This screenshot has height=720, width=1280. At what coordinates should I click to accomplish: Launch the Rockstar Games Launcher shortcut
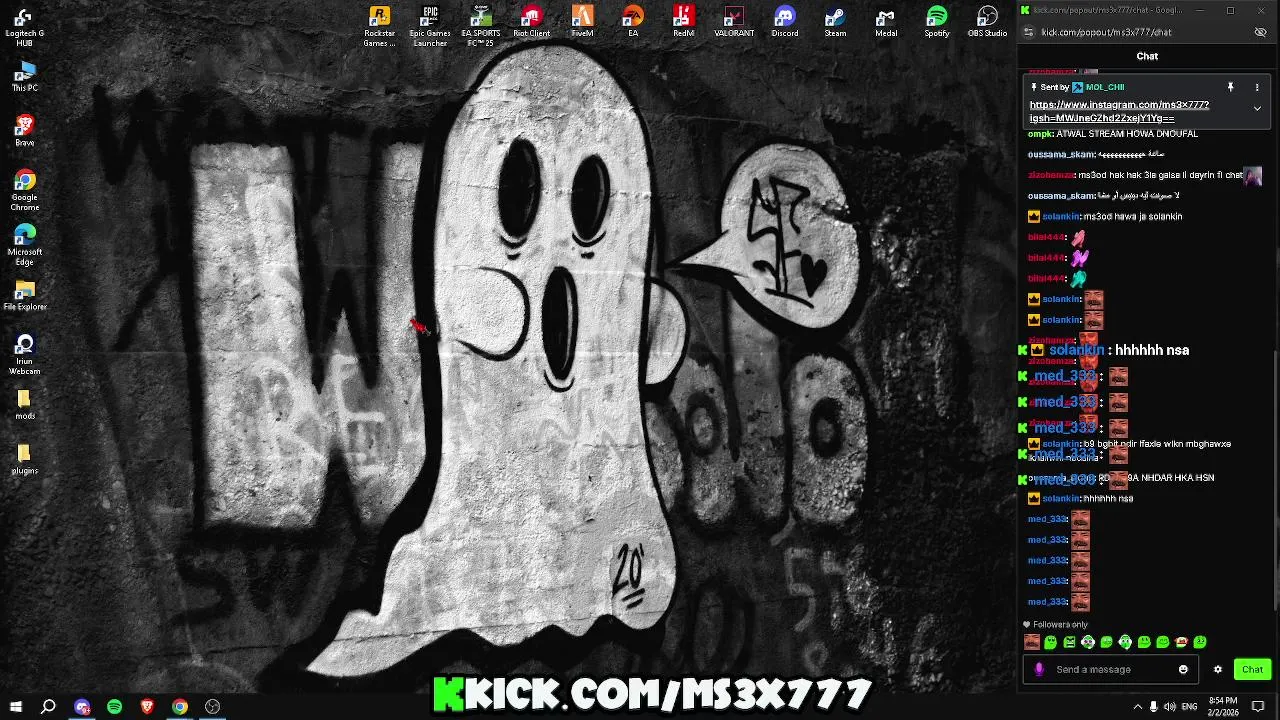tap(379, 26)
